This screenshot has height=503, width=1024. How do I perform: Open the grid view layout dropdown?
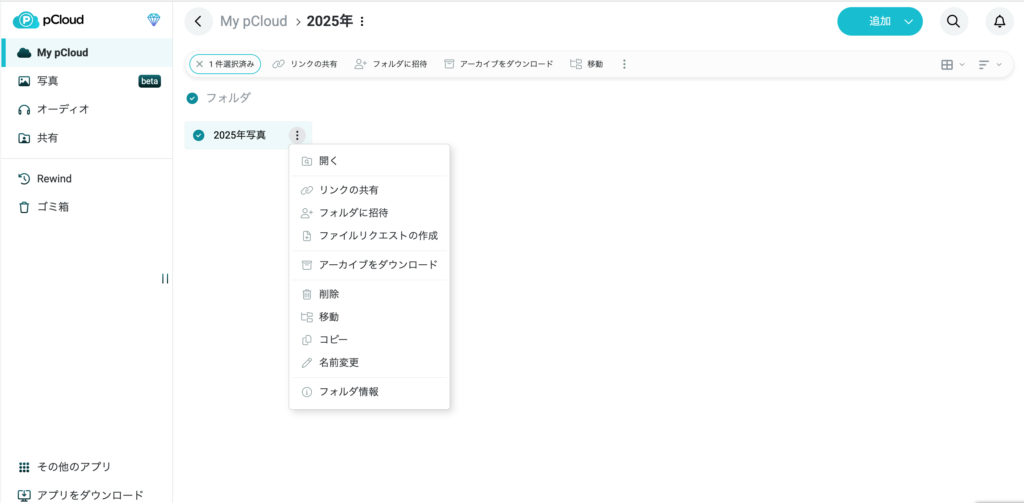pos(952,64)
